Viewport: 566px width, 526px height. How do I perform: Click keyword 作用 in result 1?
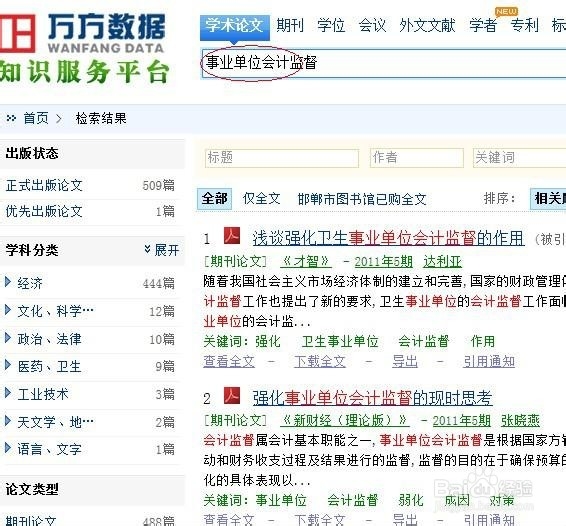(483, 341)
